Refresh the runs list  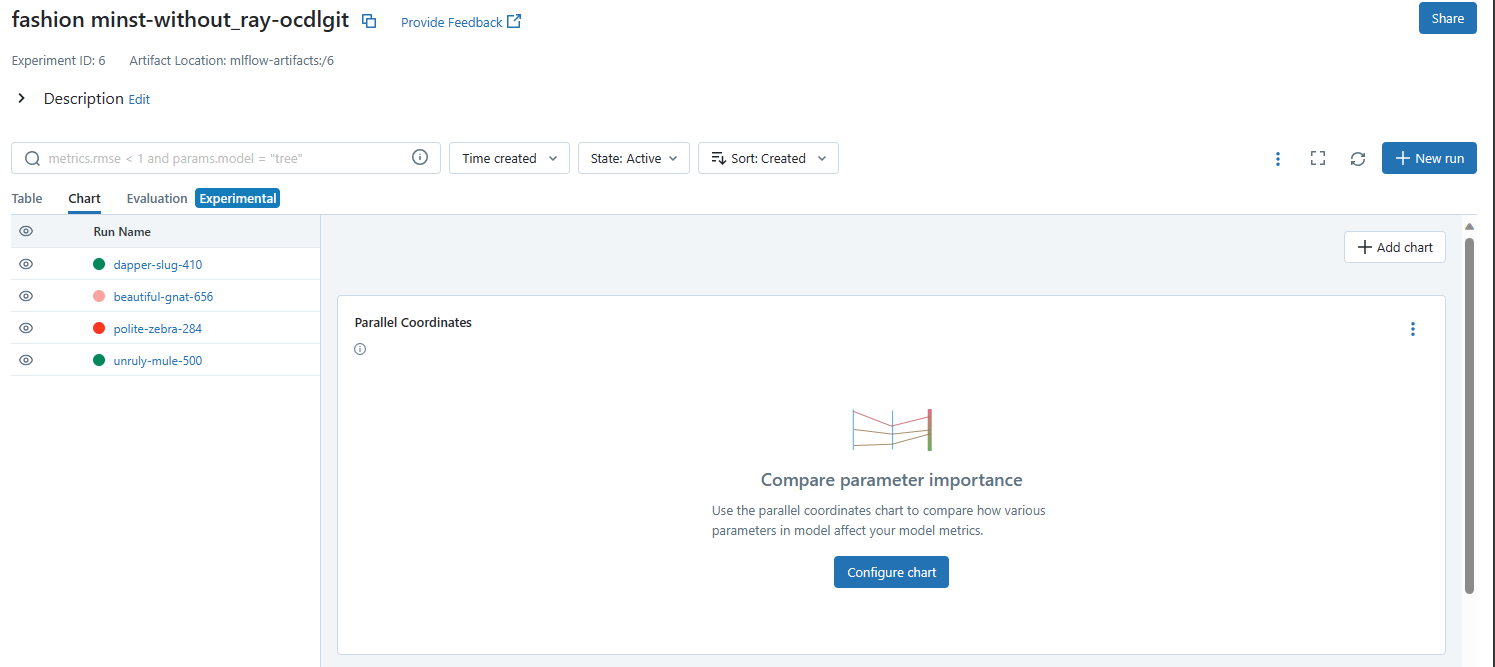(1357, 158)
